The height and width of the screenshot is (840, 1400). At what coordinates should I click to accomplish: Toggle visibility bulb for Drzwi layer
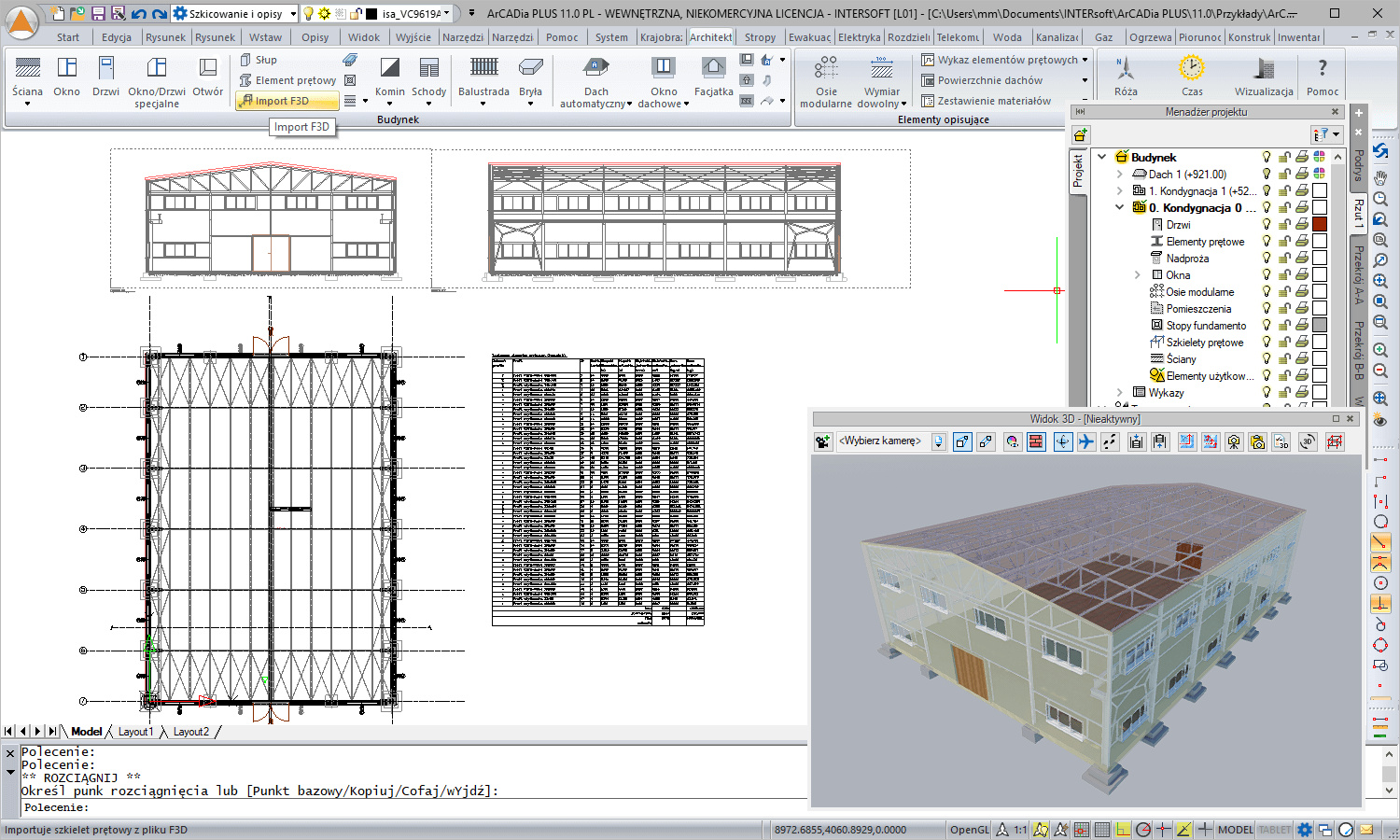click(1267, 225)
